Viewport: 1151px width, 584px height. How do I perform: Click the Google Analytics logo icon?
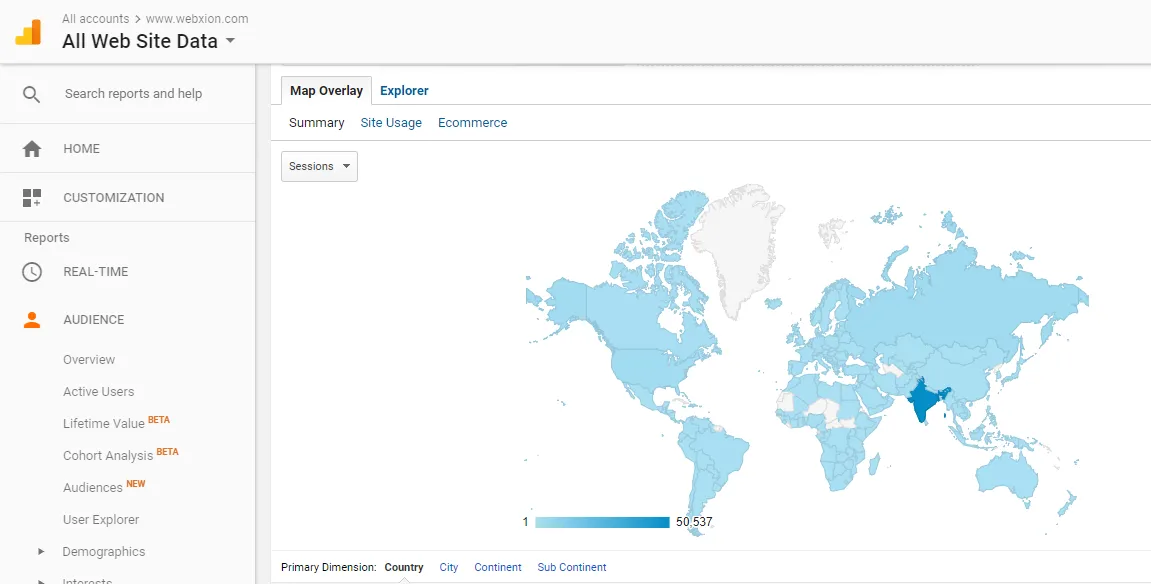(x=28, y=32)
